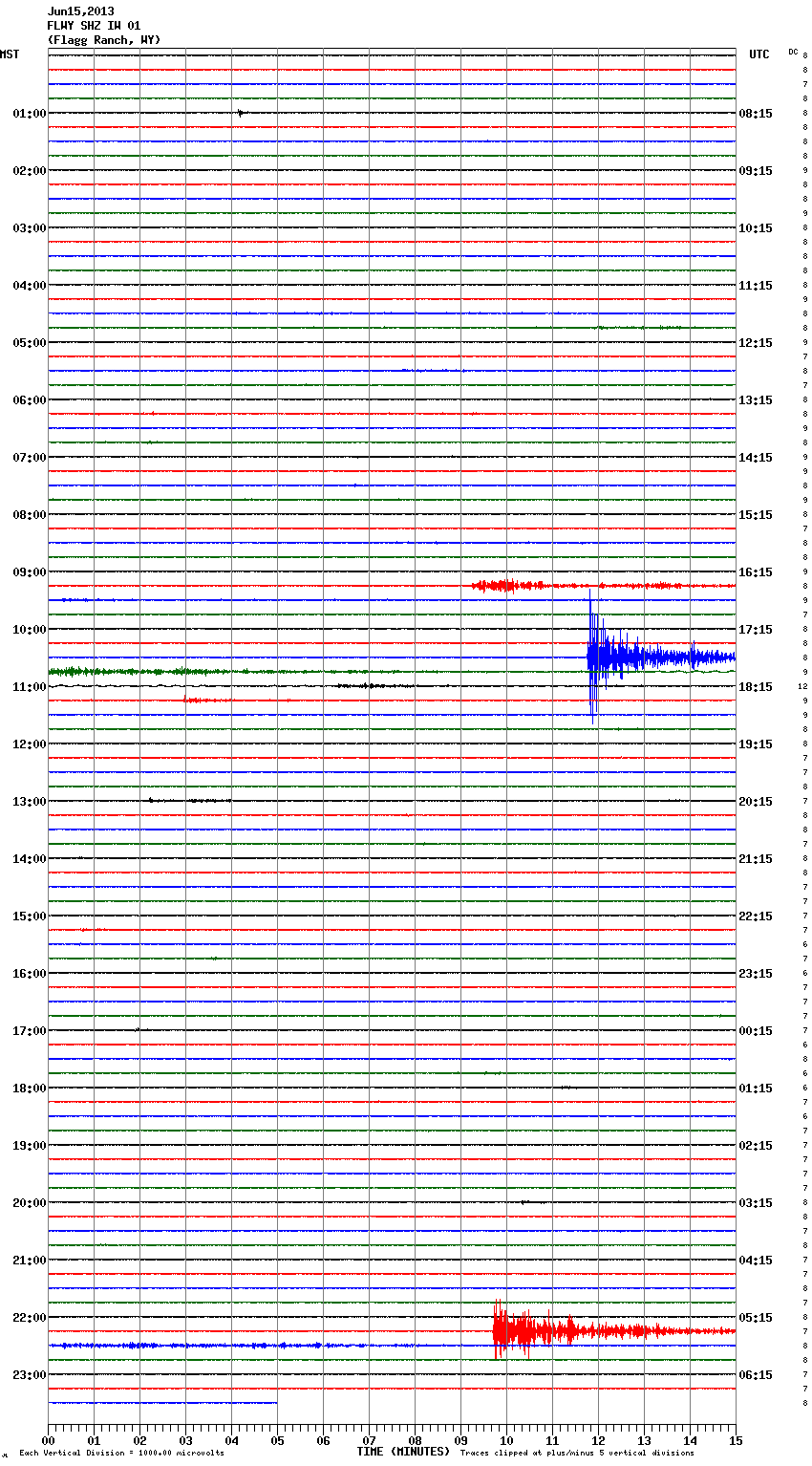Select the 03:00 MST time label
The image size is (812, 1466).
[29, 228]
